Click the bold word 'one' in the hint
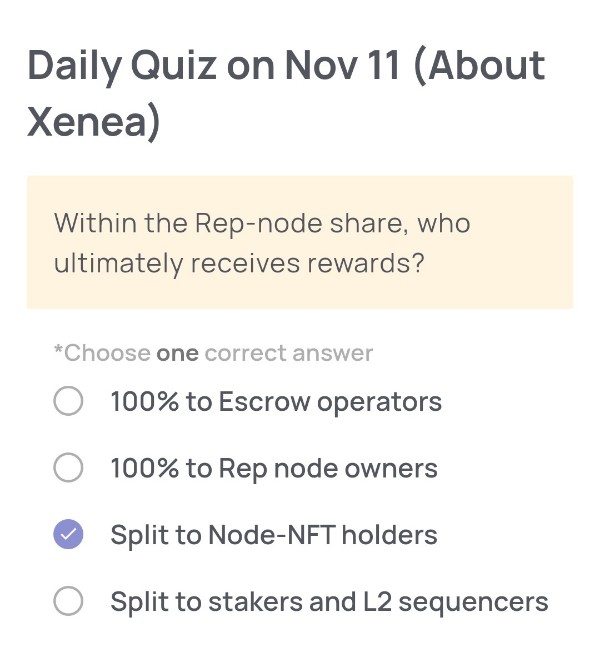This screenshot has width=600, height=672. click(x=177, y=353)
